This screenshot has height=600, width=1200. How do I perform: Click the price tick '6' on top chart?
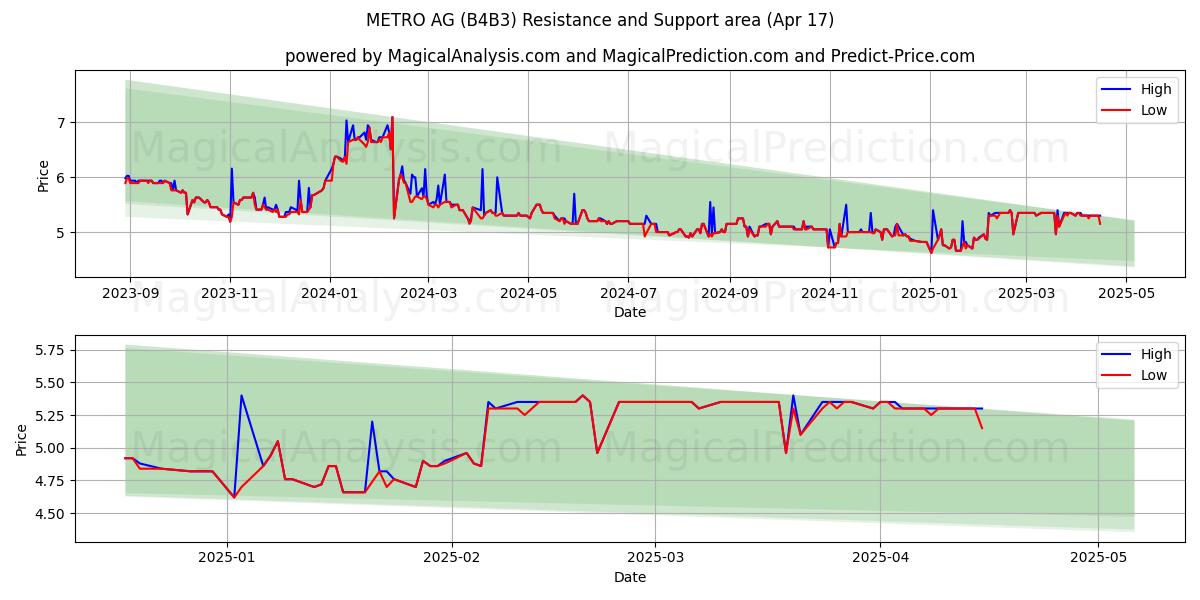[60, 178]
